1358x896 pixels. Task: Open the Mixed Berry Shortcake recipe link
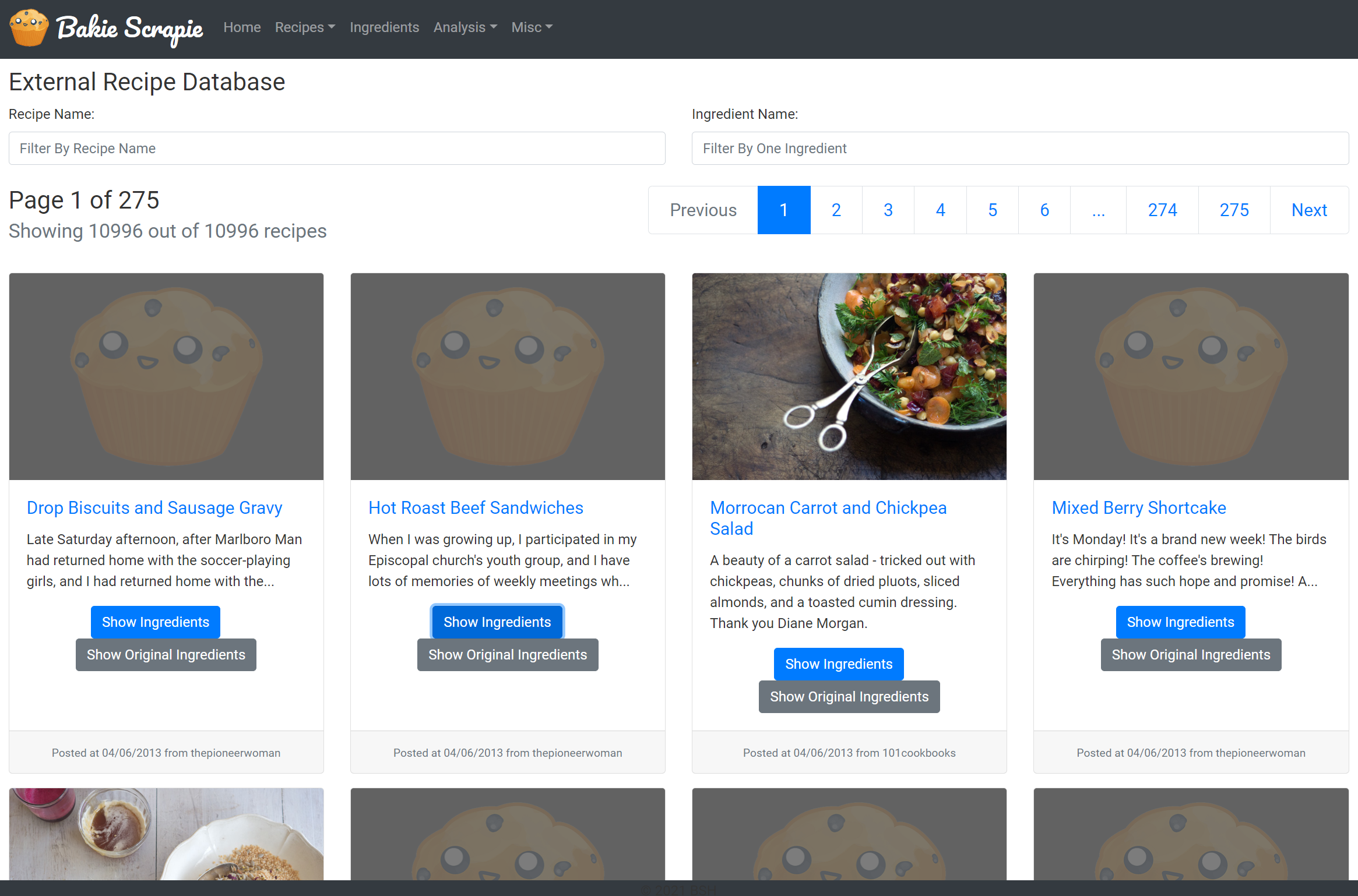click(1138, 508)
